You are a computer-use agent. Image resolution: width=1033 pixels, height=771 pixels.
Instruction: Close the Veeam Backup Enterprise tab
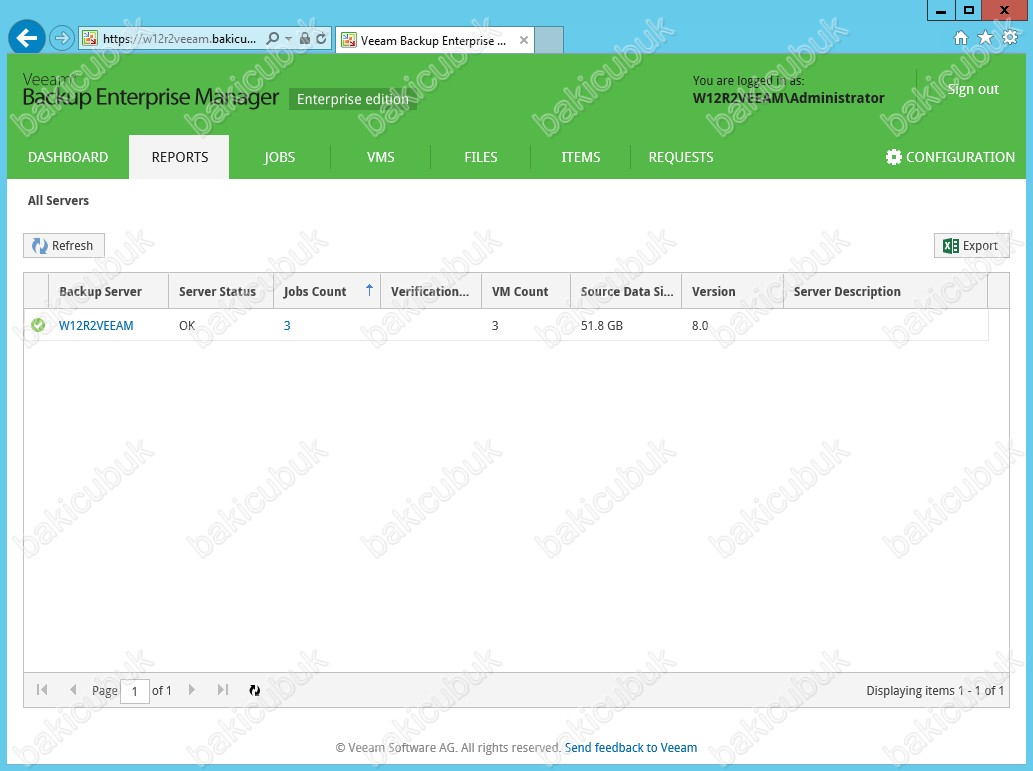(524, 40)
